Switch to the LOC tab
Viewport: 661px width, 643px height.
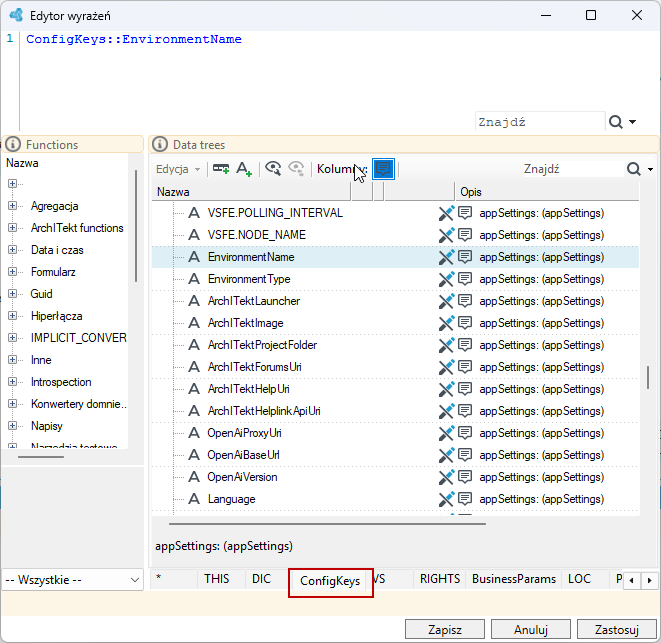click(579, 579)
